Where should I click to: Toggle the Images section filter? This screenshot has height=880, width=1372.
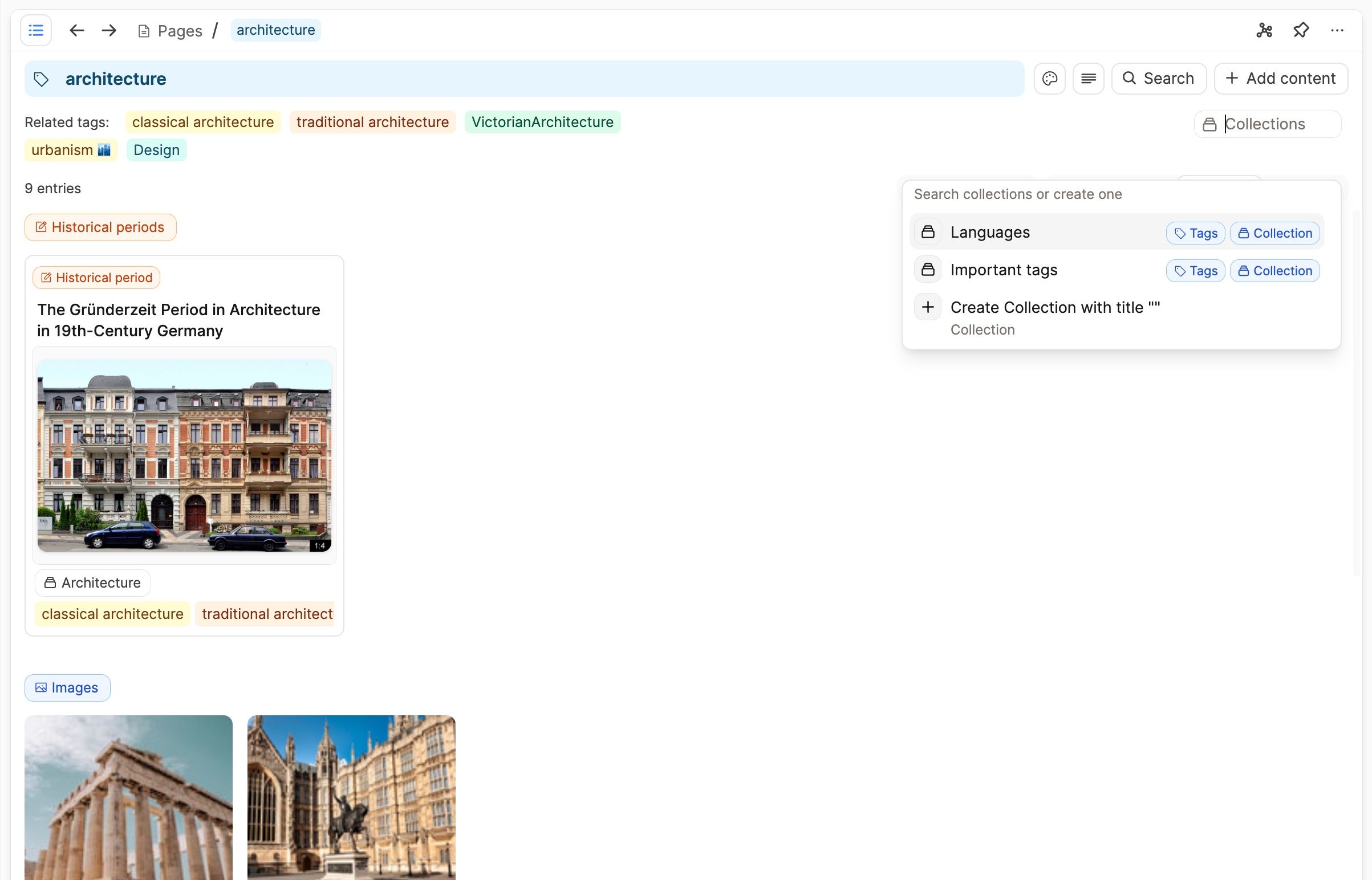pos(67,687)
